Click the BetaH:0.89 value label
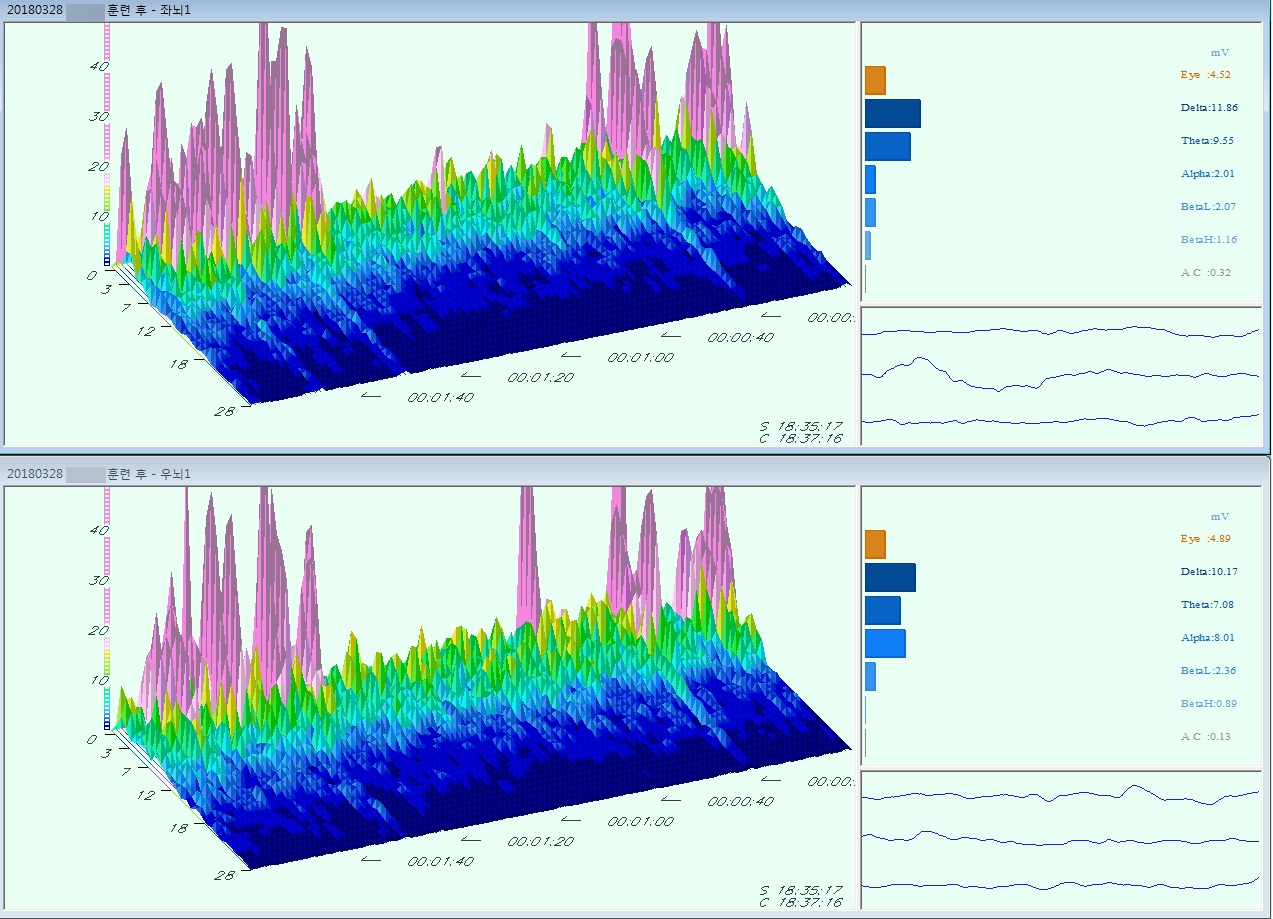Screen dimensions: 1273x919 [x=1208, y=703]
